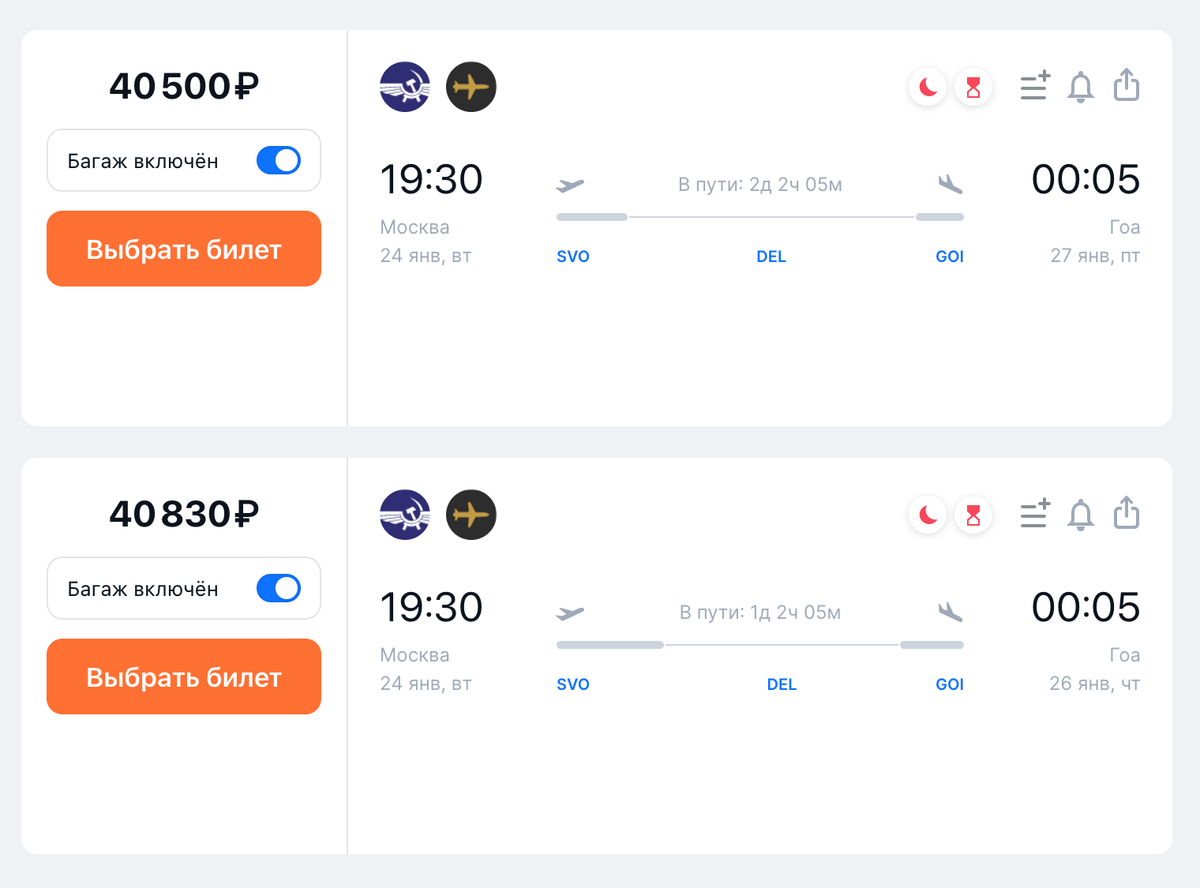Subscribe to price alerts bell on the 40 500₽ ticket
This screenshot has height=888, width=1200.
tap(1080, 87)
